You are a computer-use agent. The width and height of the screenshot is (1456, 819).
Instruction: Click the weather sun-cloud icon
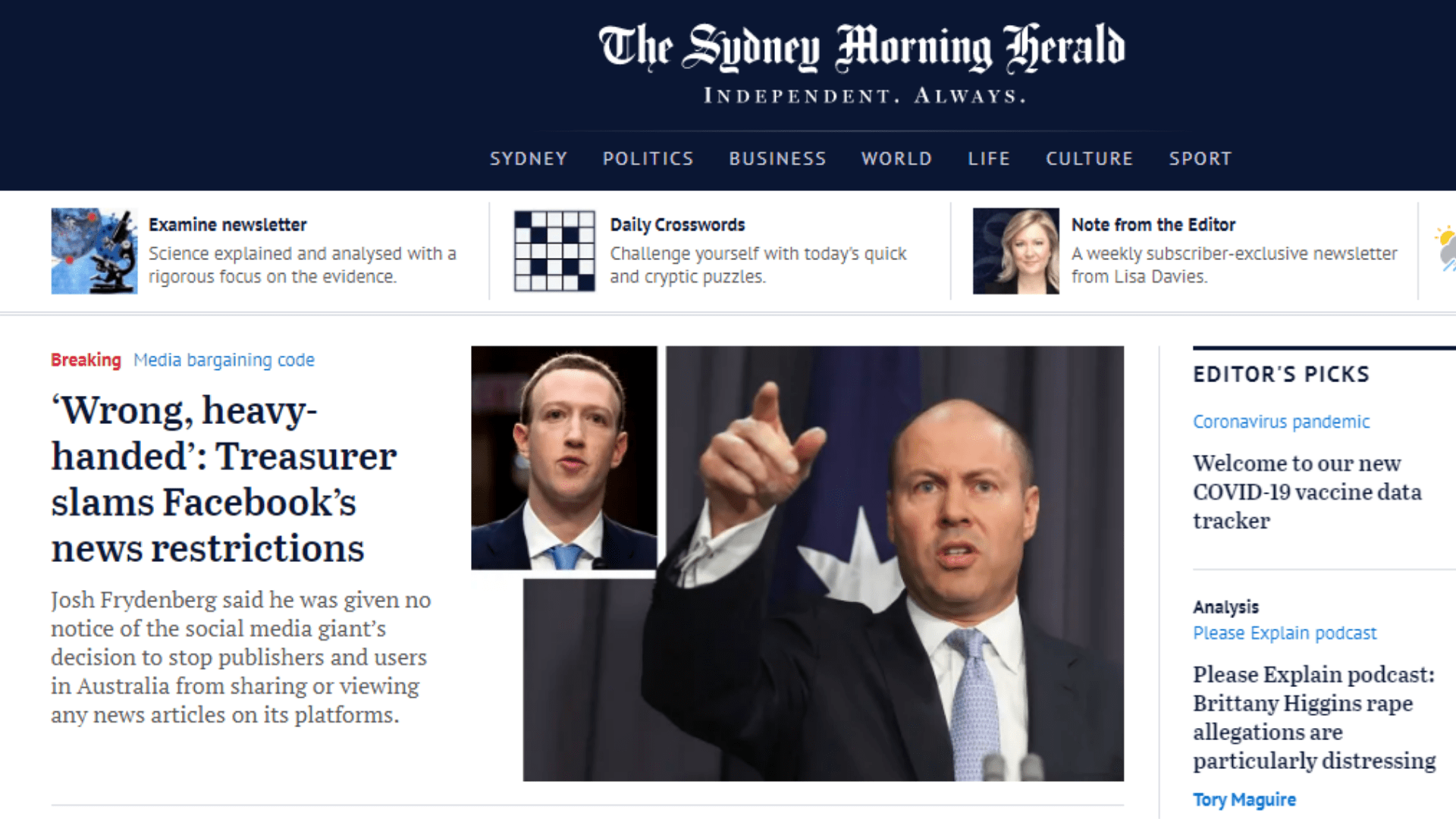[1445, 248]
